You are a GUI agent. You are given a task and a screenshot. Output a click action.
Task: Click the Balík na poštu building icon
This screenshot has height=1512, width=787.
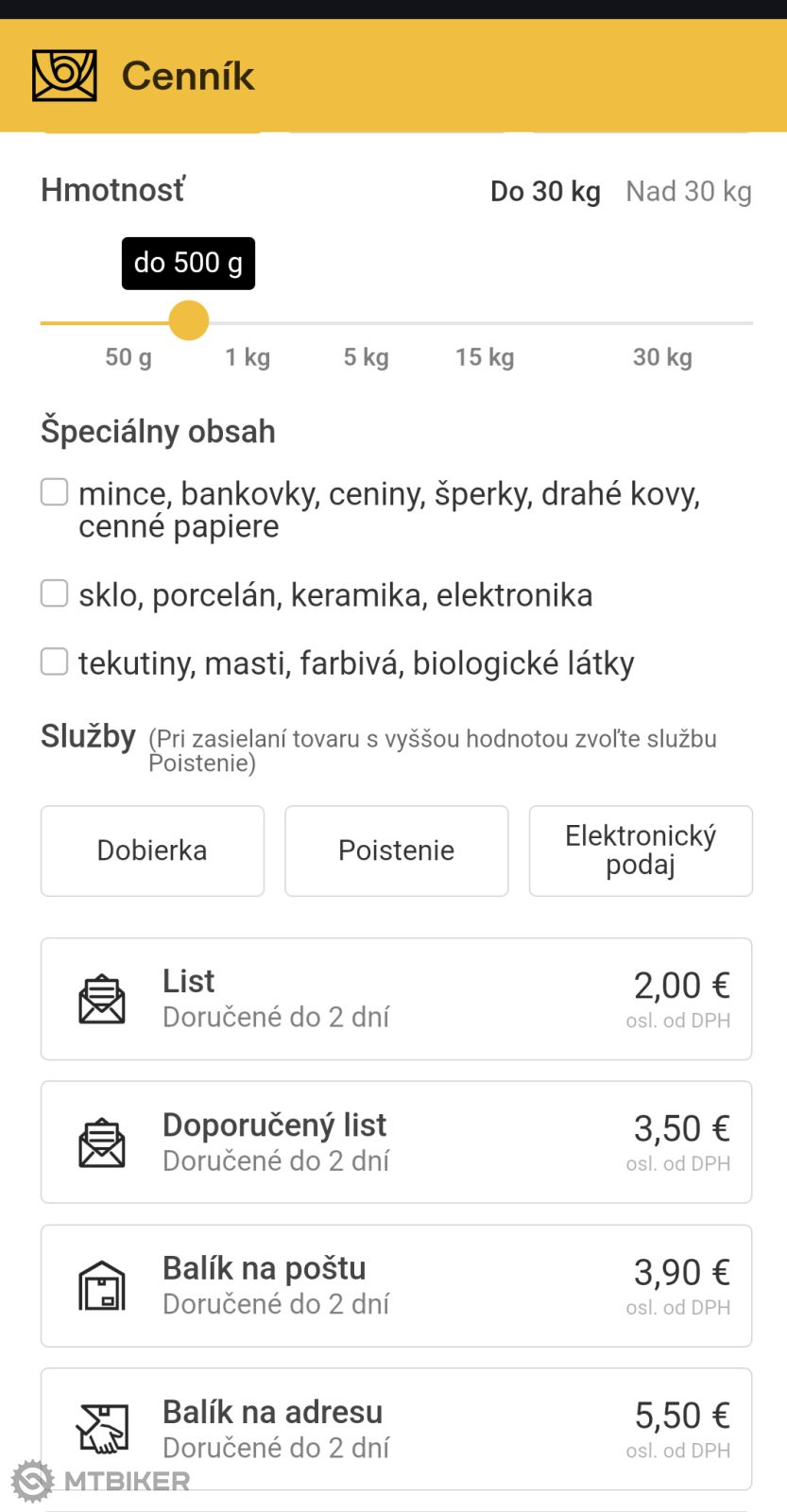coord(102,1286)
